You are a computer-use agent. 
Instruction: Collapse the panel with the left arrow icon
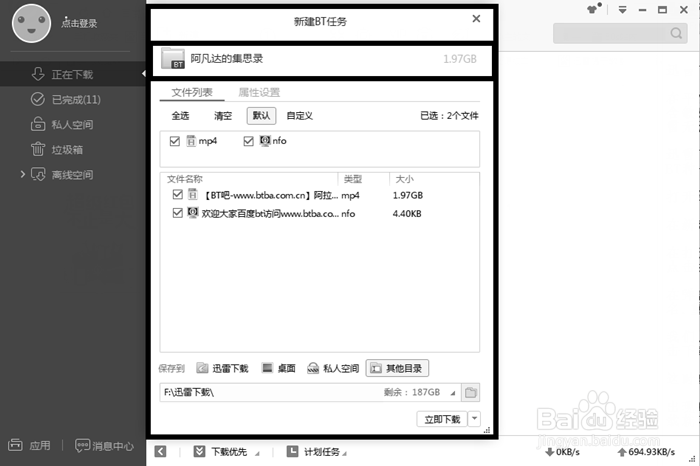pos(160,452)
